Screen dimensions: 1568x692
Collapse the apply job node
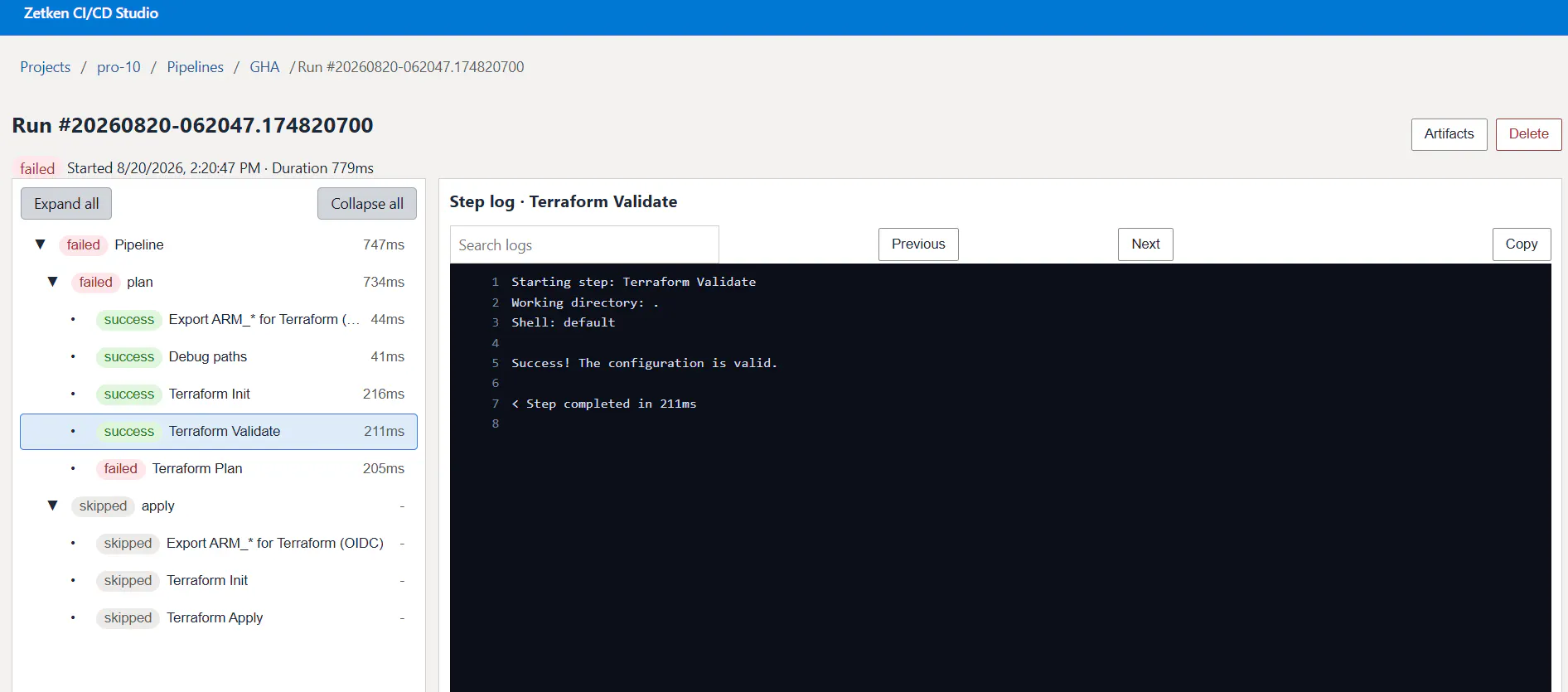pyautogui.click(x=52, y=506)
